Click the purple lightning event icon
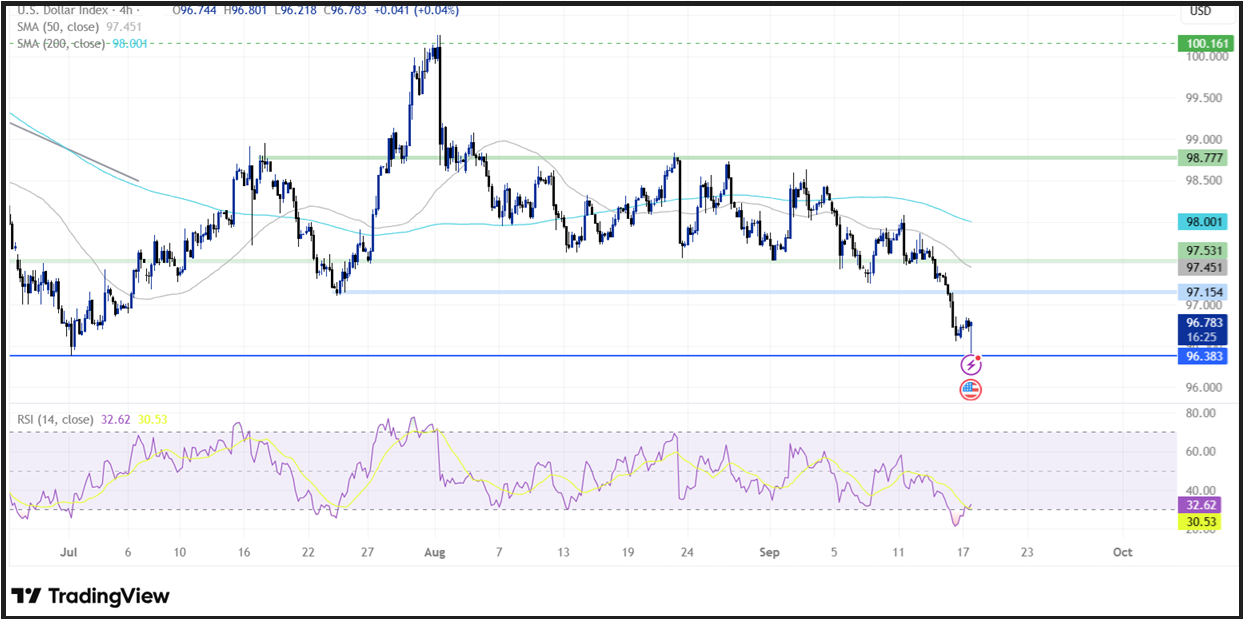This screenshot has width=1243, height=619. (x=971, y=366)
